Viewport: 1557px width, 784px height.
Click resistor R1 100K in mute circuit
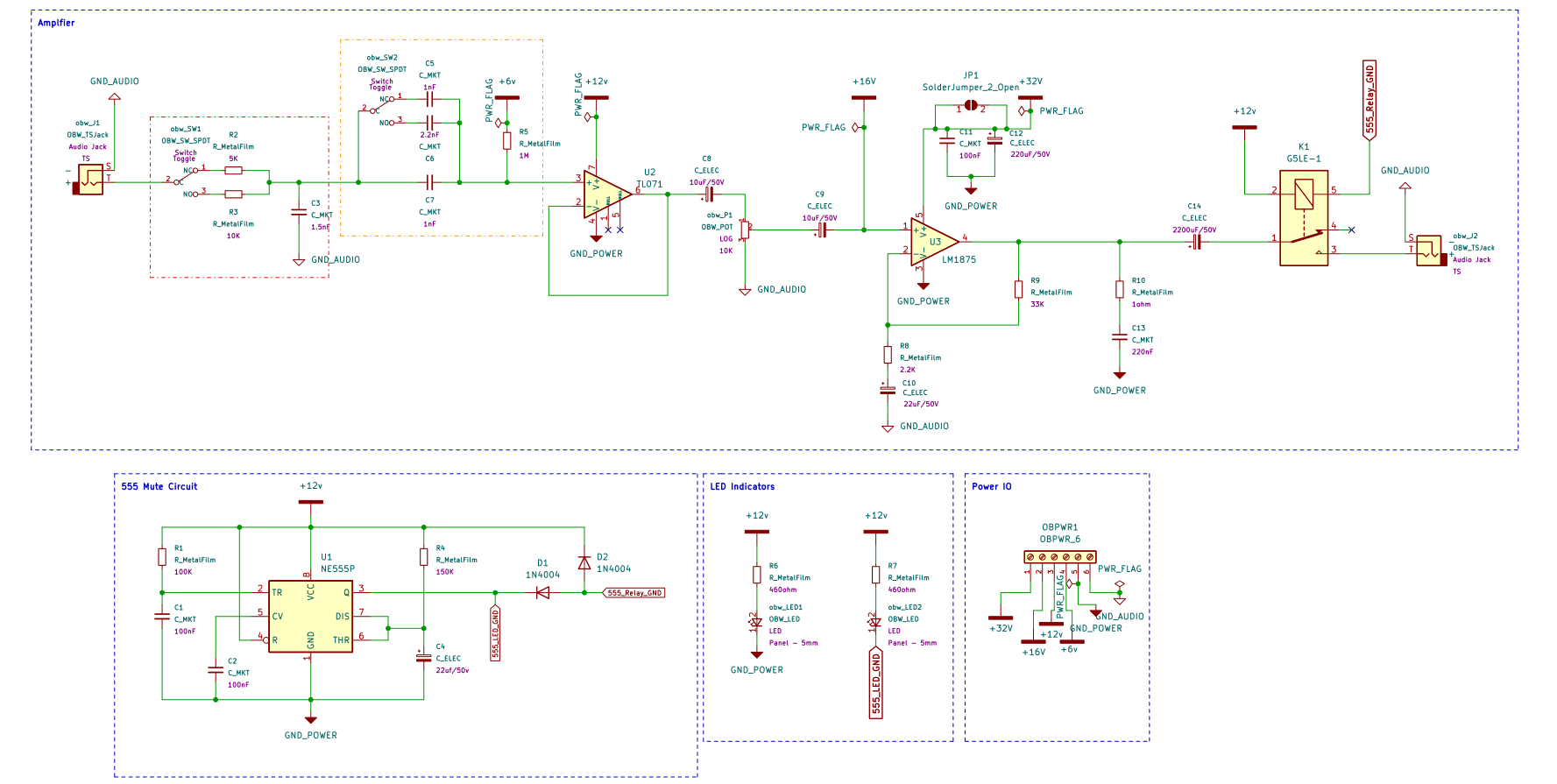[x=162, y=557]
